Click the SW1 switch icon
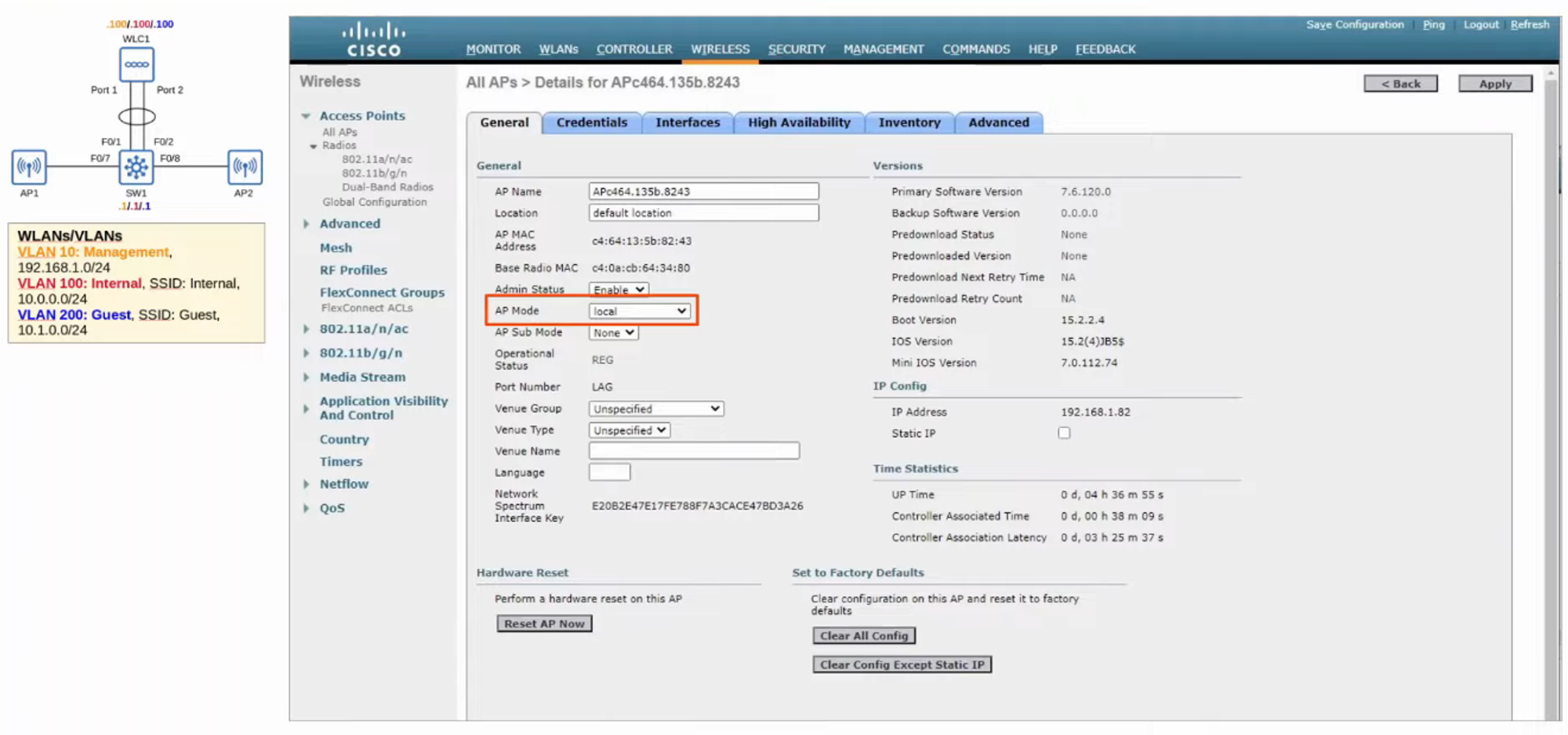 coord(136,166)
